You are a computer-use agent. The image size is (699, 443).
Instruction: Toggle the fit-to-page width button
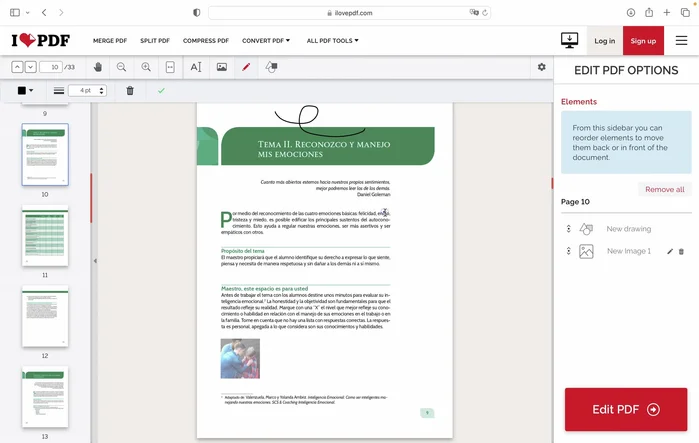(170, 67)
